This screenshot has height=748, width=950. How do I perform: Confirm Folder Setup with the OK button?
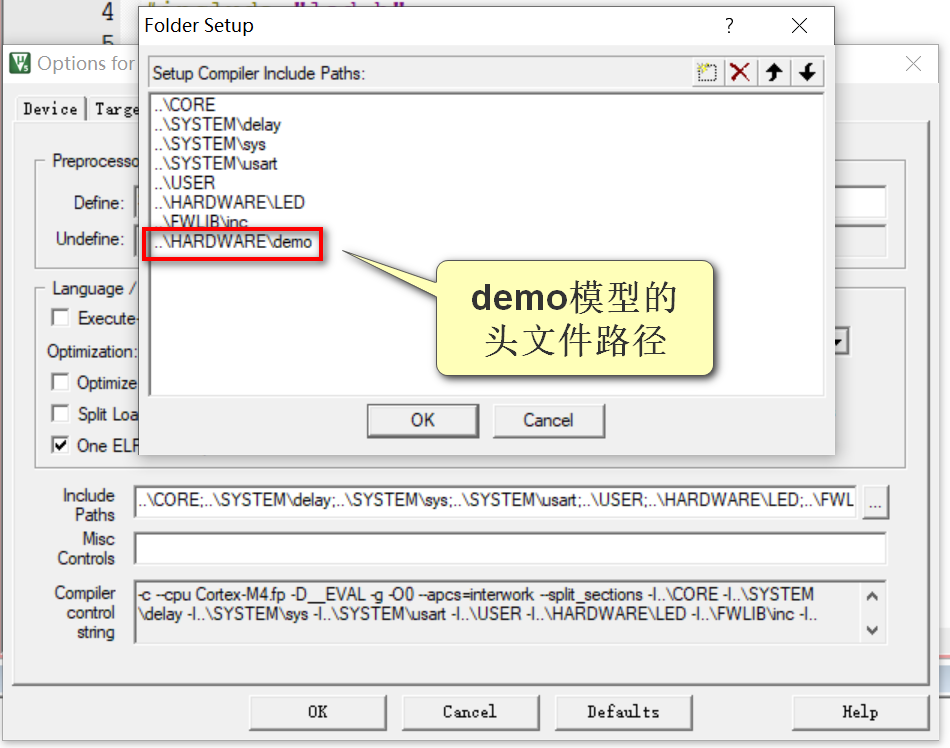423,420
